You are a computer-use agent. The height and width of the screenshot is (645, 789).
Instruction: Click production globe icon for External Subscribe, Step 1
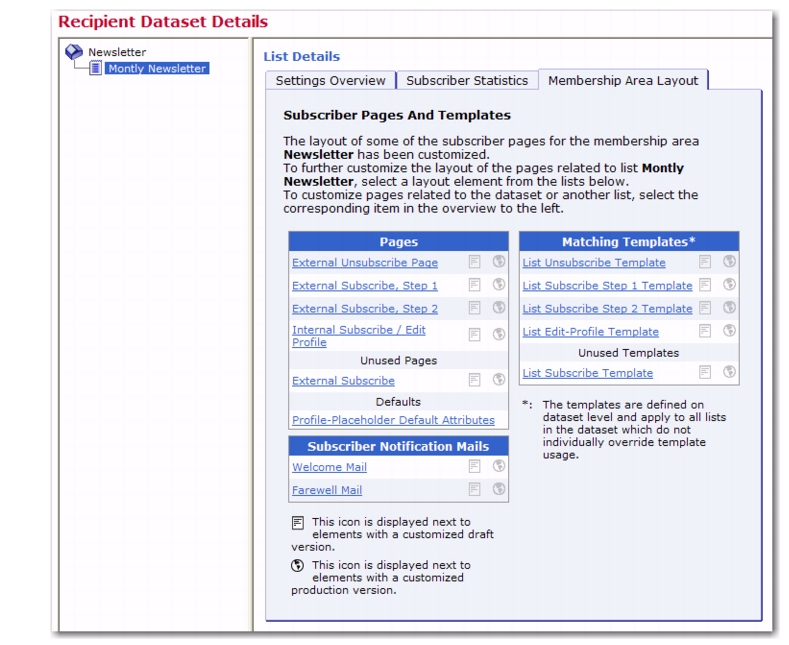499,284
